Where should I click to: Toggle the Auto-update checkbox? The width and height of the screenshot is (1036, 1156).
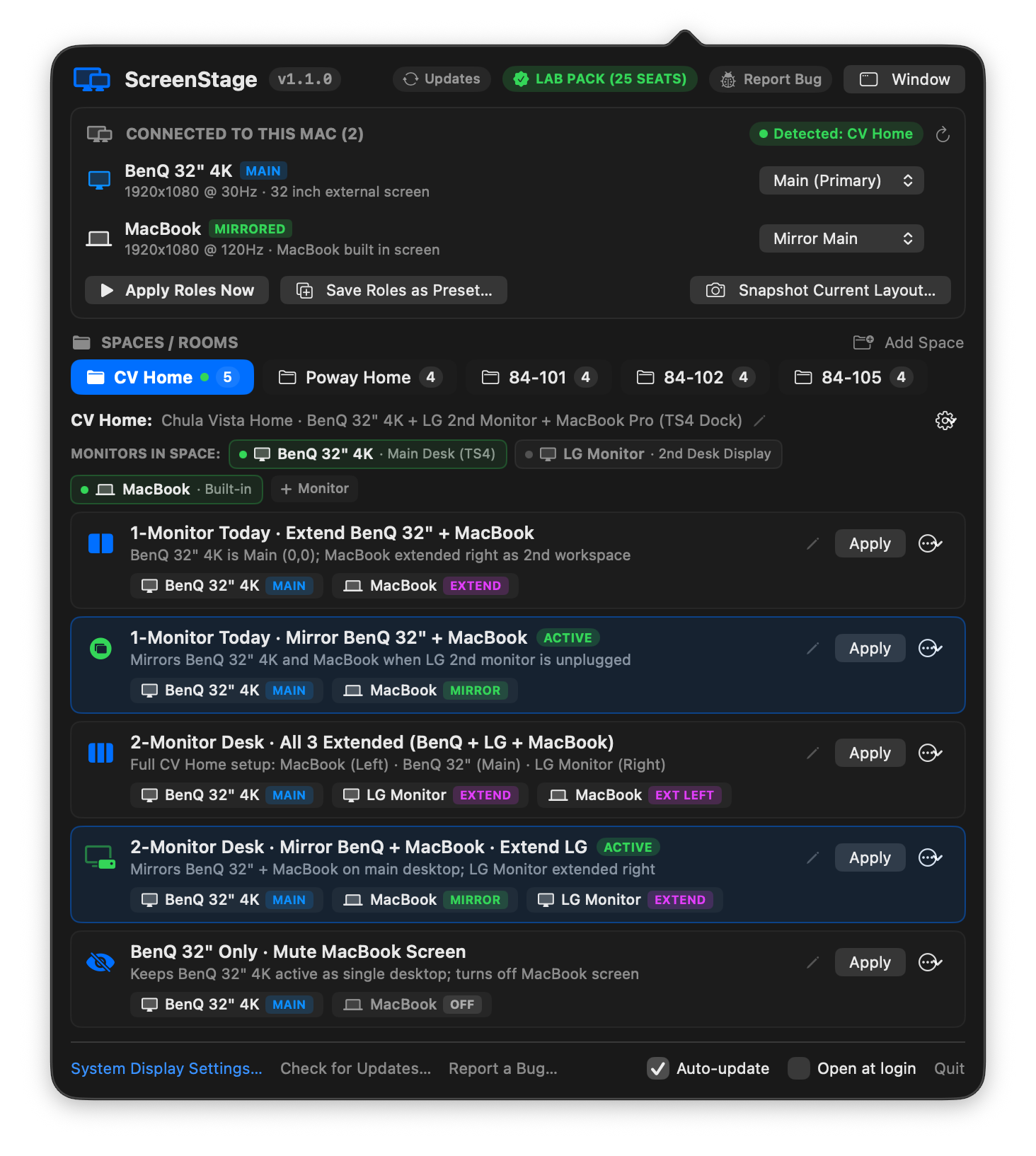click(658, 1068)
